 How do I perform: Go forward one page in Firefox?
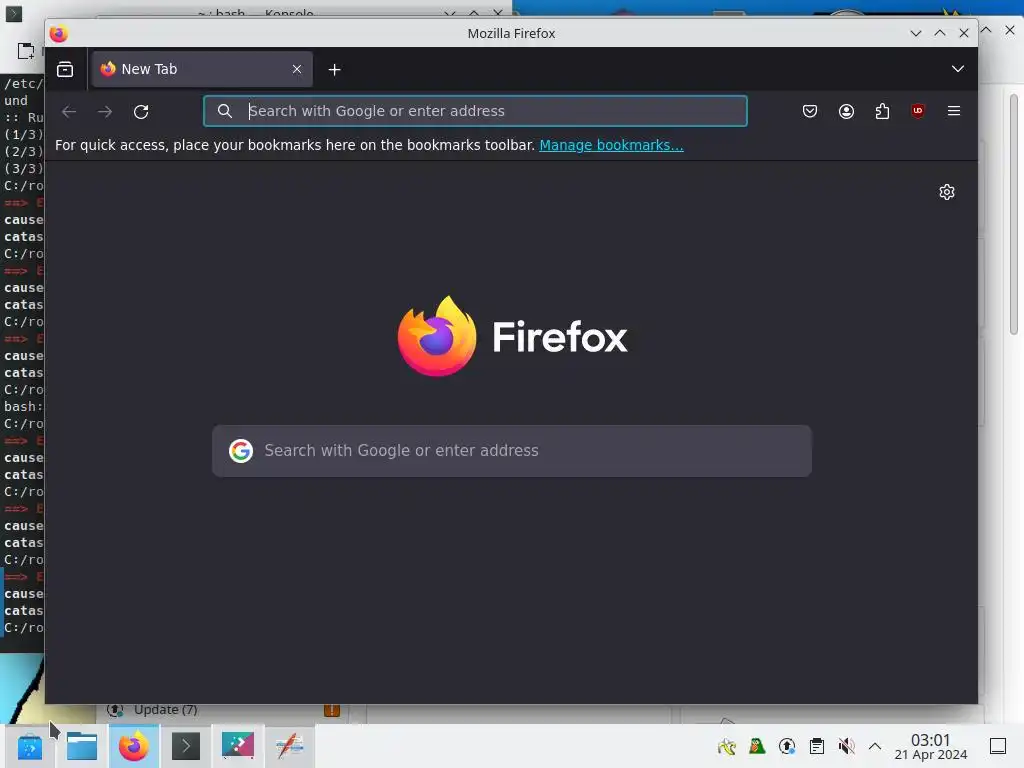(104, 112)
